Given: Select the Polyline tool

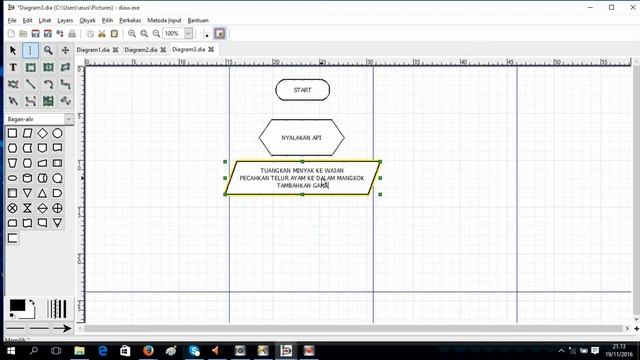Looking at the screenshot, I should pos(13,101).
